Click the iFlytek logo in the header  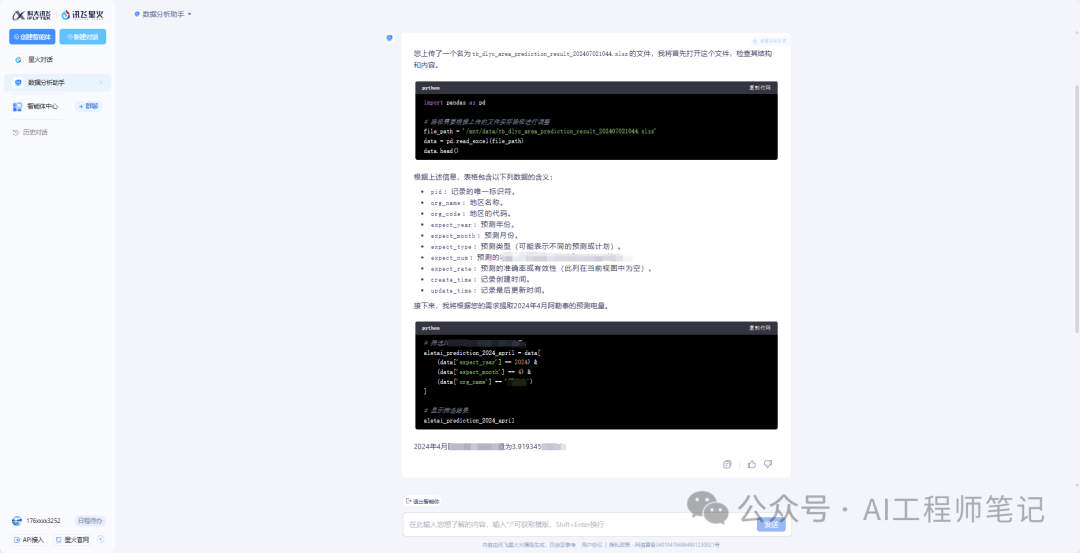[x=32, y=14]
